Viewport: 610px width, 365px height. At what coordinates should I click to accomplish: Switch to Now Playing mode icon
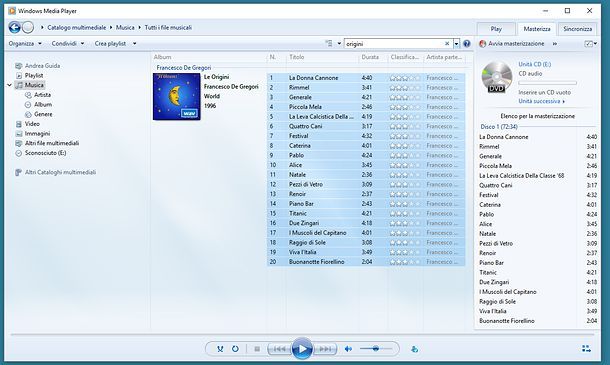pyautogui.click(x=586, y=349)
